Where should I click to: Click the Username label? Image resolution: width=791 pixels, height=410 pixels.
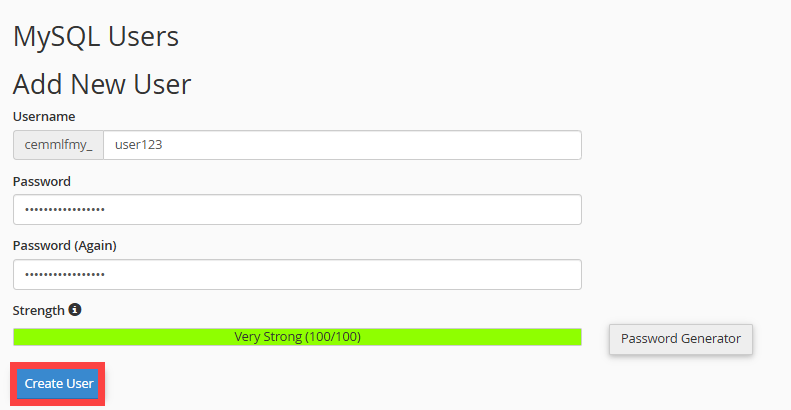tap(44, 117)
